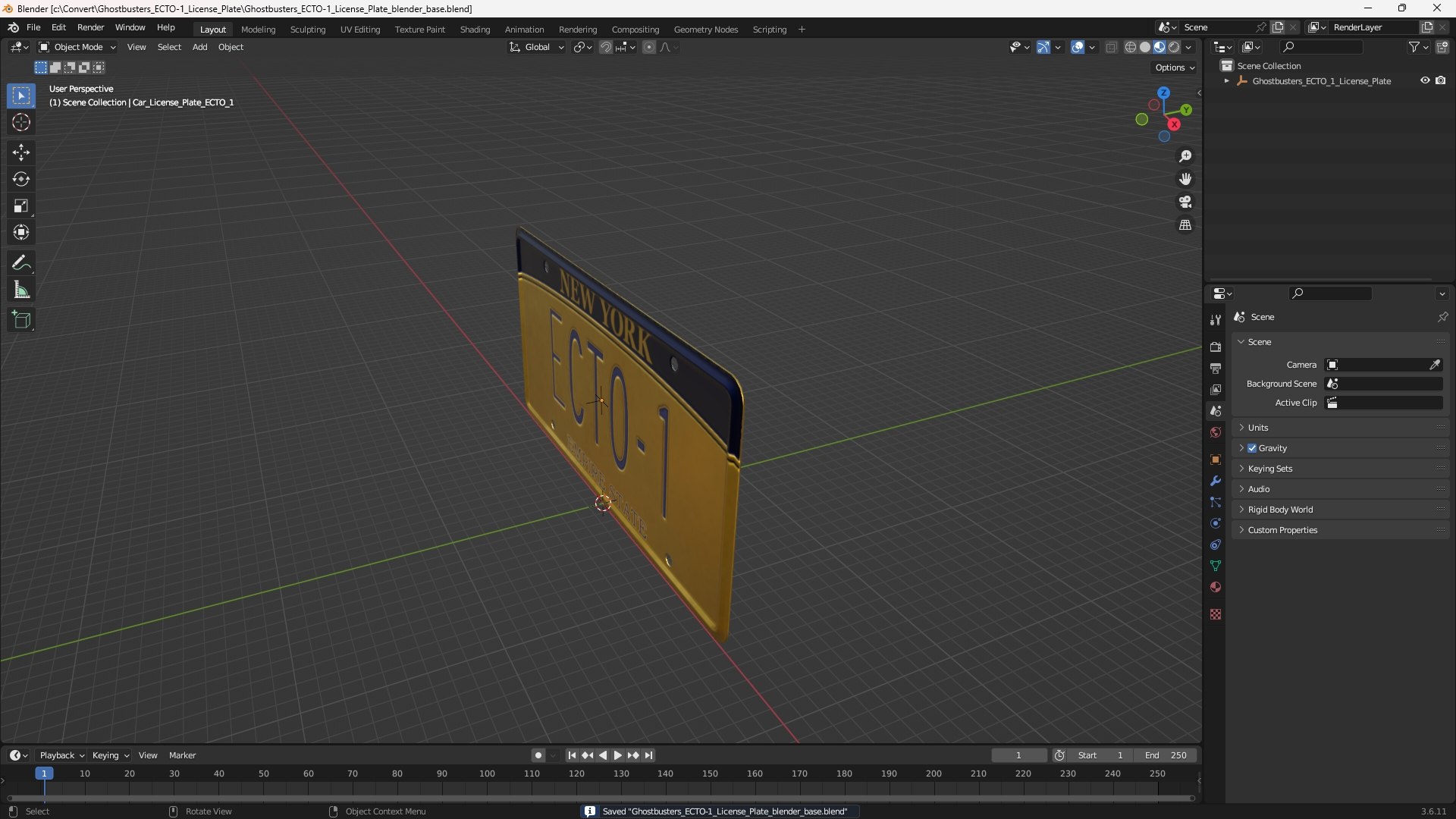Click the pan hand viewport icon
The height and width of the screenshot is (819, 1456).
(1185, 179)
